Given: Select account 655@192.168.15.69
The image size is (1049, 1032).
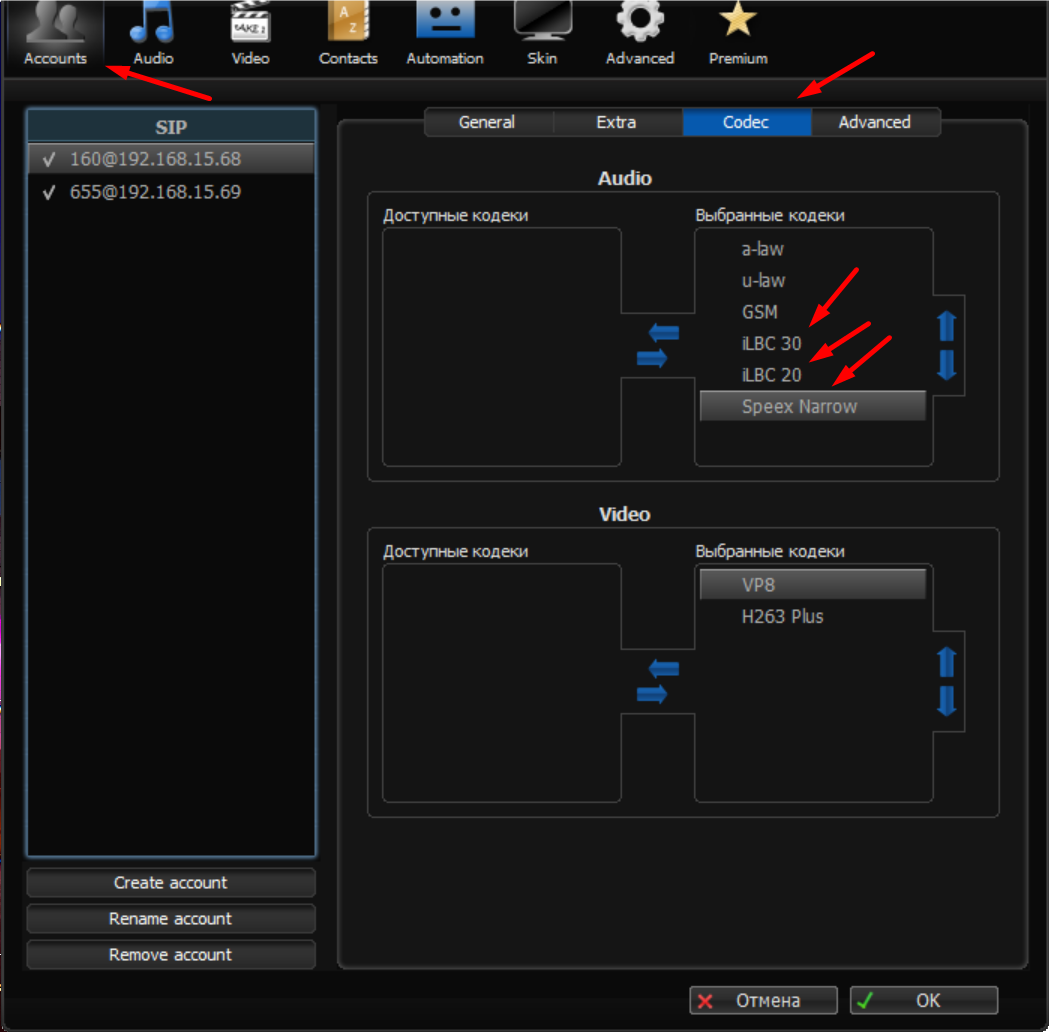Looking at the screenshot, I should coord(171,192).
